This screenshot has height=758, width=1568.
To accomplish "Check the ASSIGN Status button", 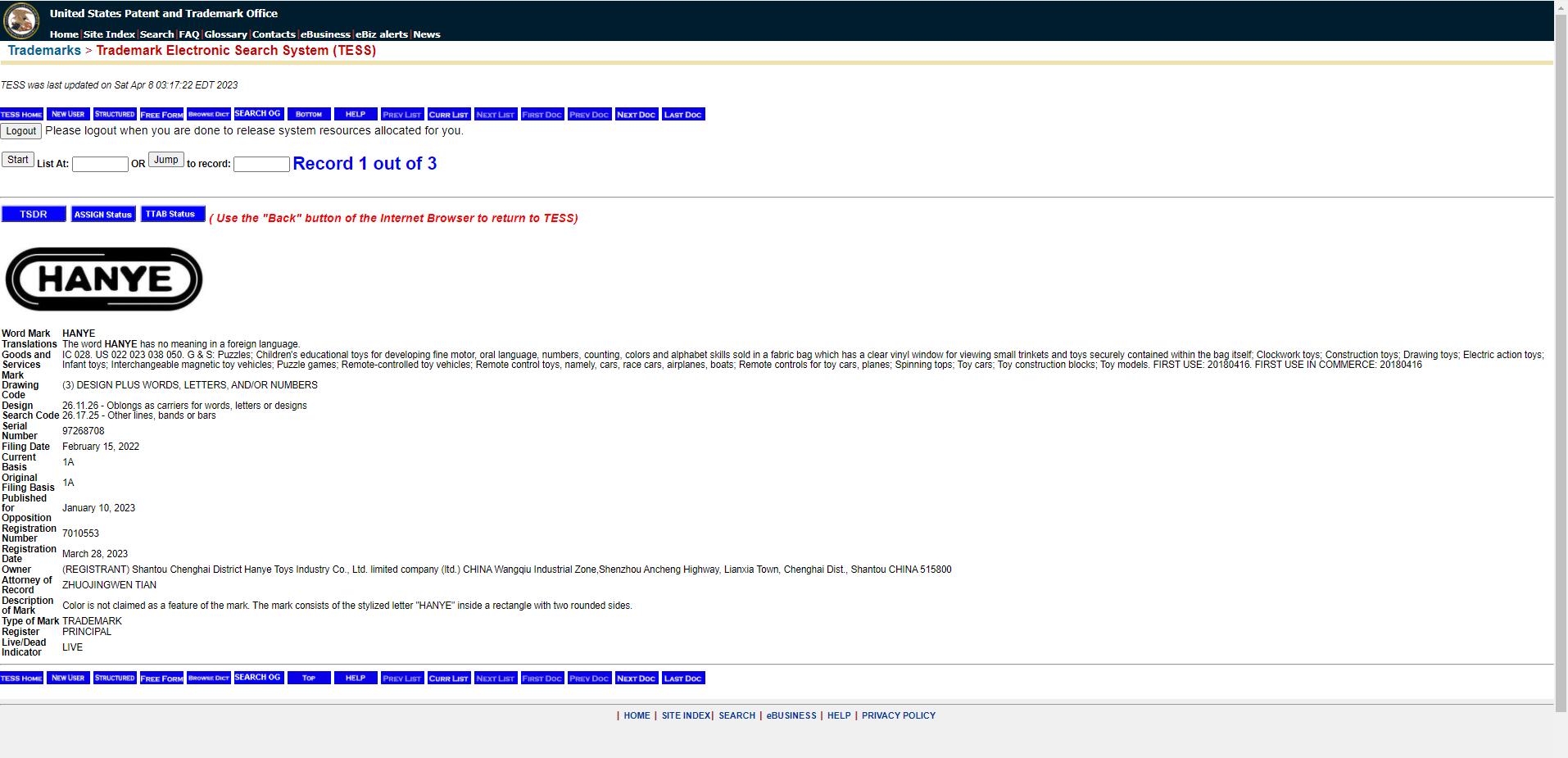I will point(103,214).
